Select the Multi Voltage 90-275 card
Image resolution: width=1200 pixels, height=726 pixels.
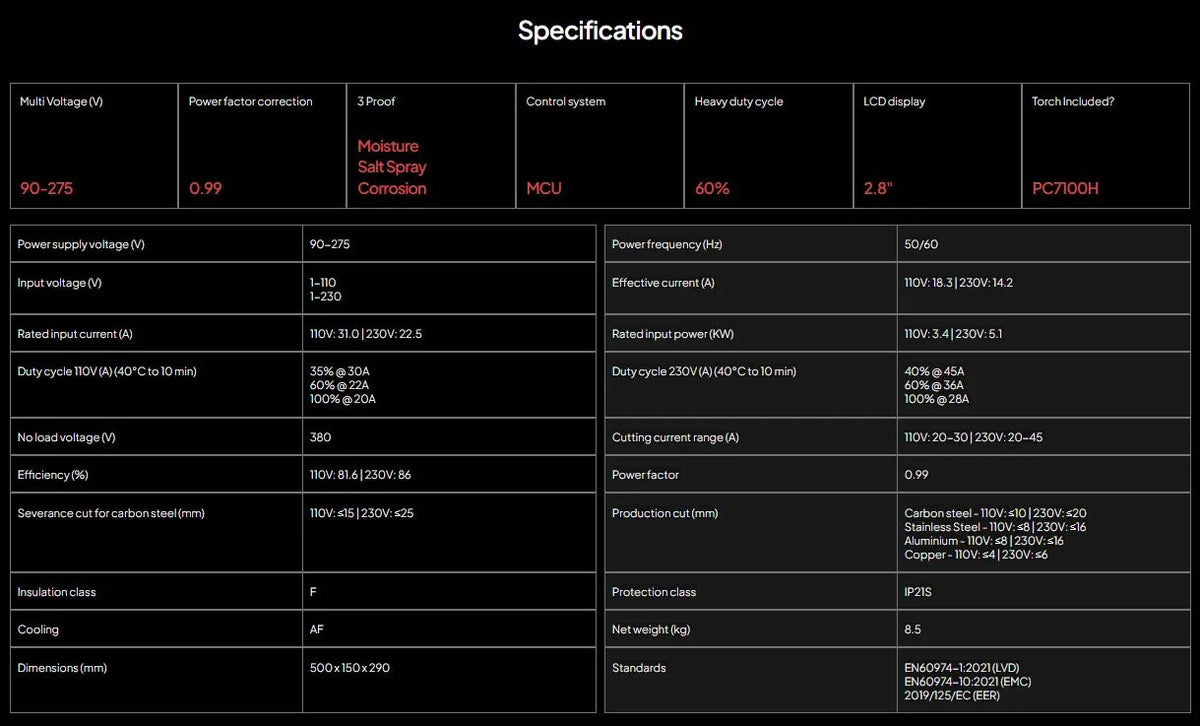[94, 146]
